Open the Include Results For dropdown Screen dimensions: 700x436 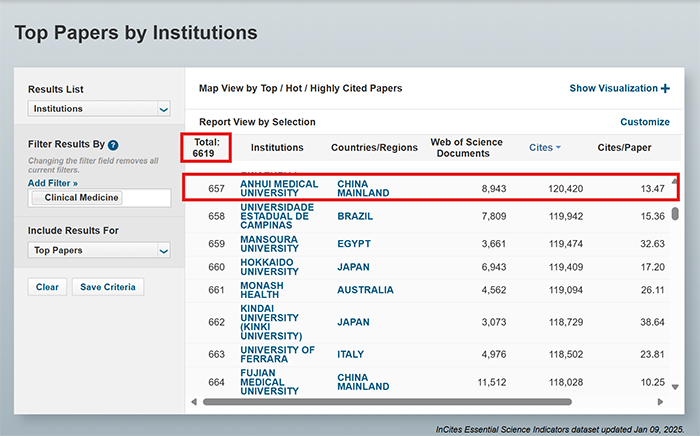[x=99, y=251]
